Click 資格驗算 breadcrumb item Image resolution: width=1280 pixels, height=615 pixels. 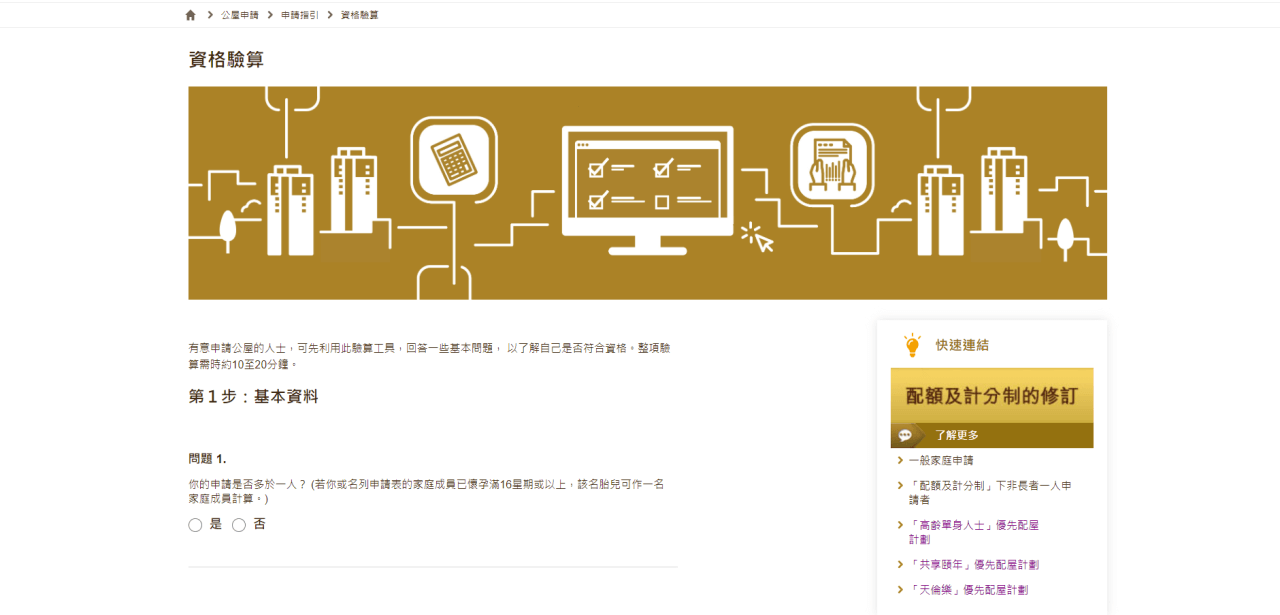pyautogui.click(x=360, y=15)
